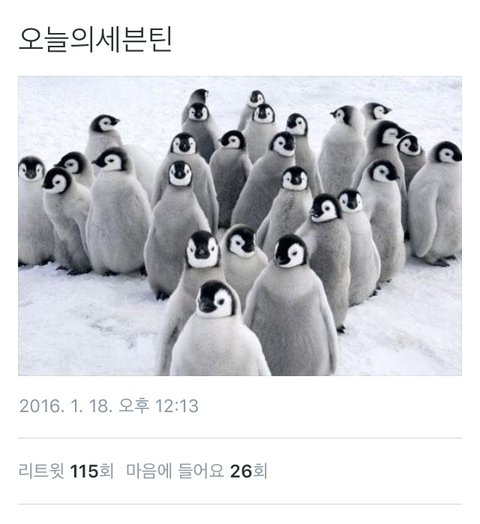Select the tweet text 오늘의세븐틴
The image size is (480, 524).
(95, 39)
